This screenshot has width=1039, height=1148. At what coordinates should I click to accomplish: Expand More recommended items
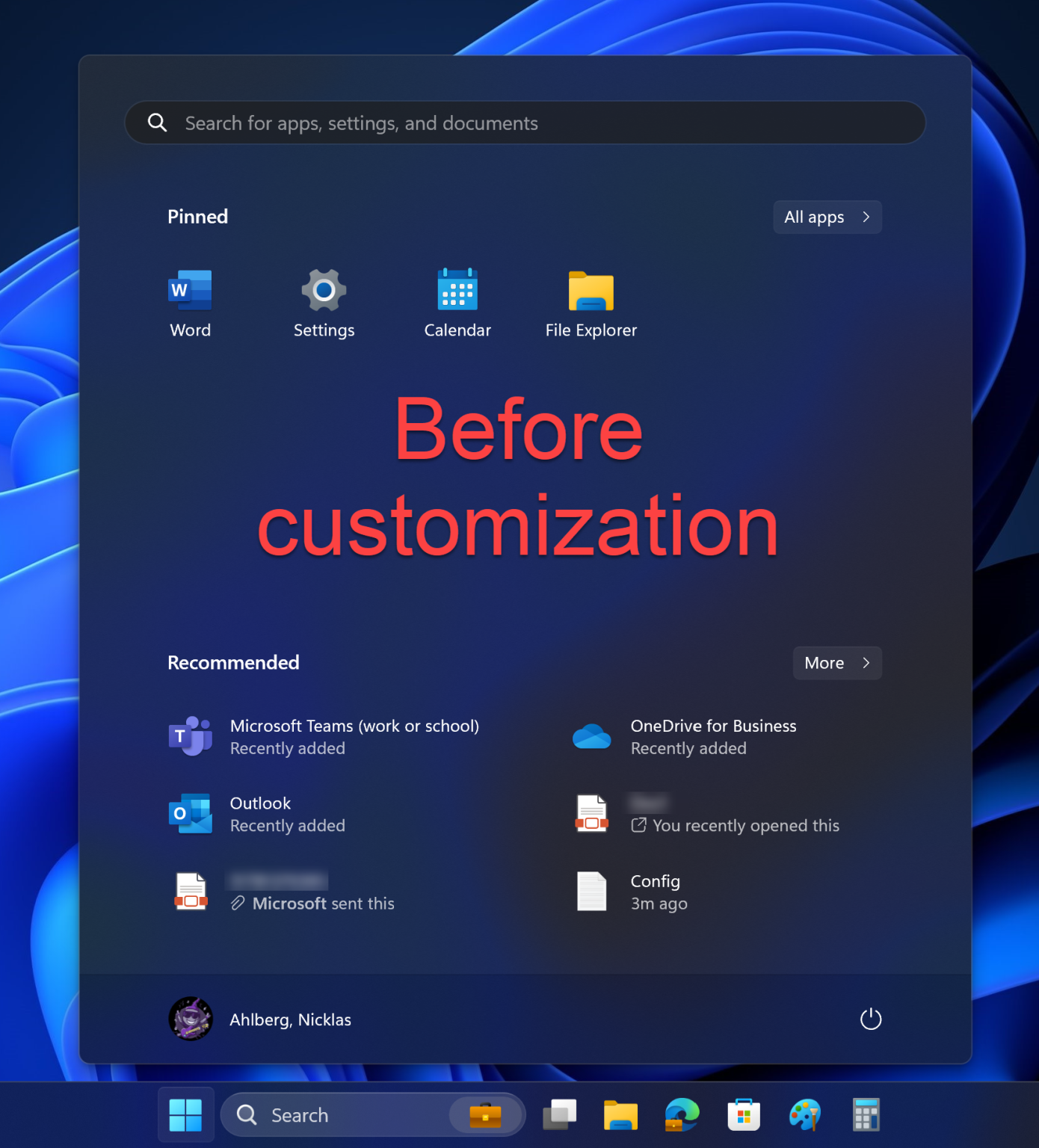pyautogui.click(x=836, y=663)
